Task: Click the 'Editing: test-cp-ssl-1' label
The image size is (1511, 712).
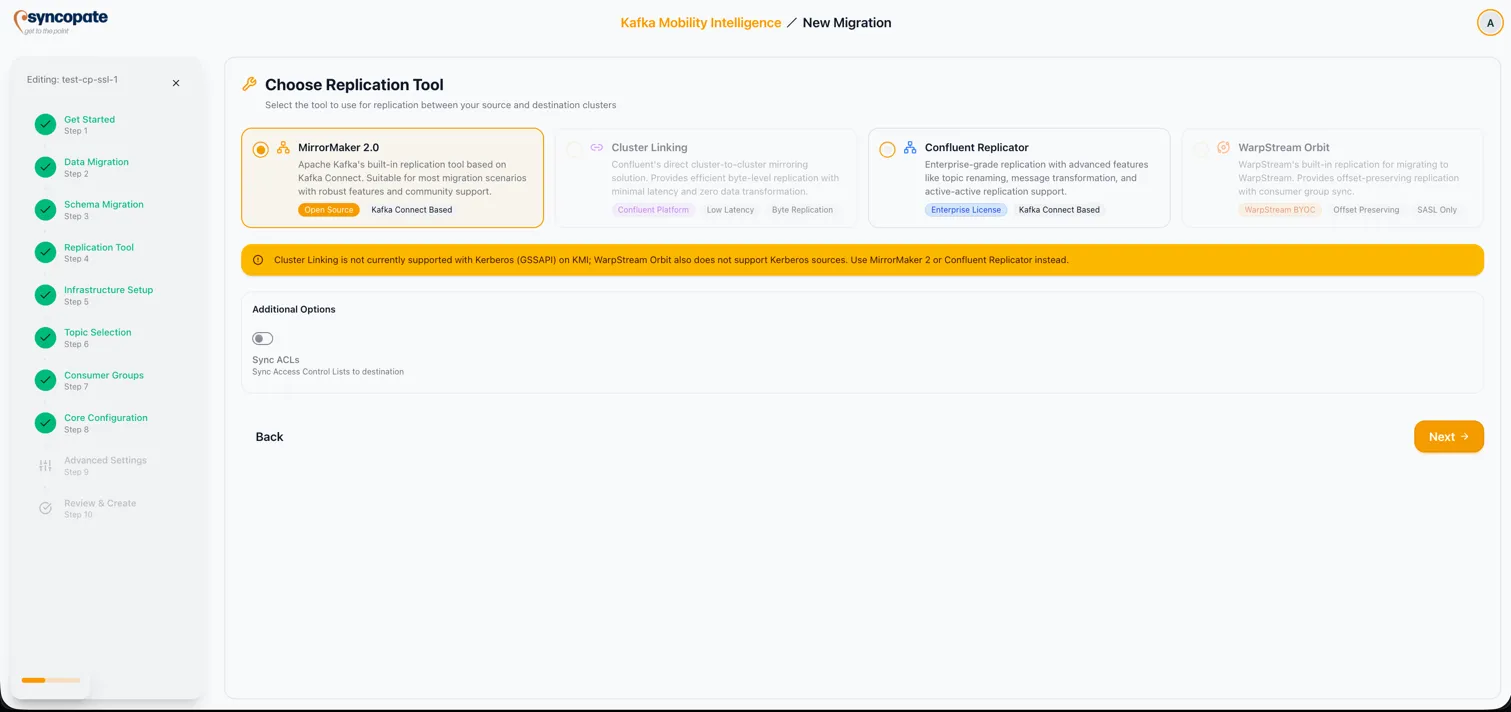Action: click(72, 80)
